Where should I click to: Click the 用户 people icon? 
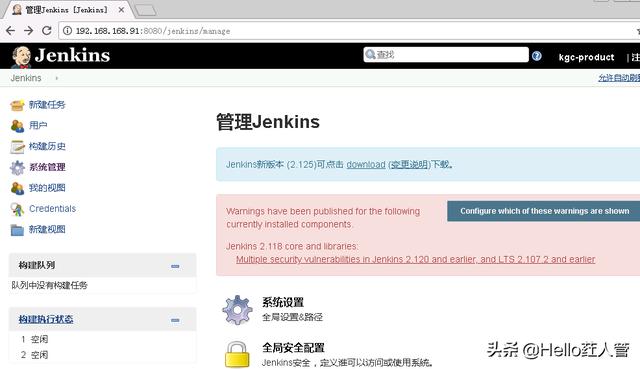pyautogui.click(x=17, y=126)
